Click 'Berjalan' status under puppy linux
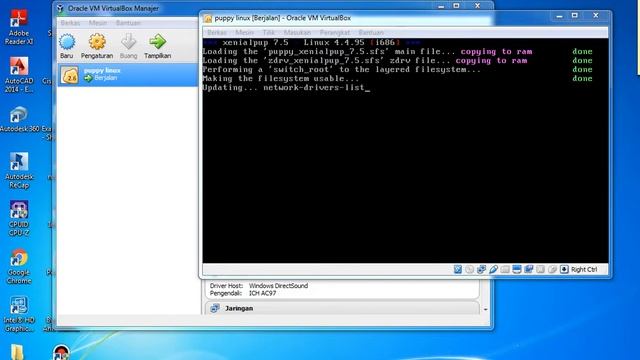640x360 pixels. coord(105,78)
